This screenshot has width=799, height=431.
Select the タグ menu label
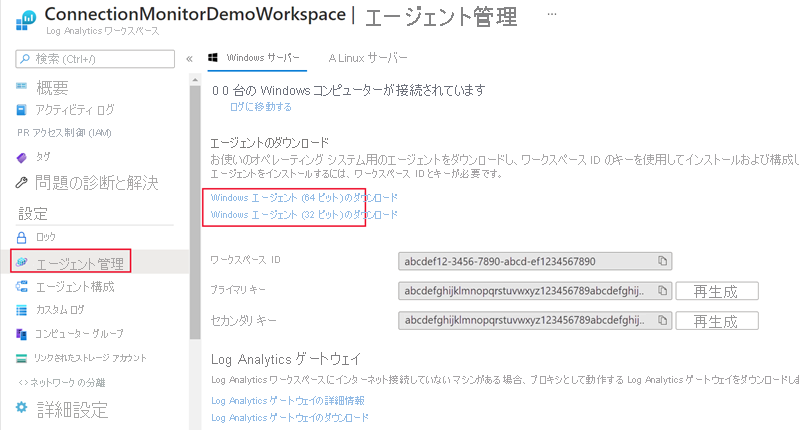(43, 157)
